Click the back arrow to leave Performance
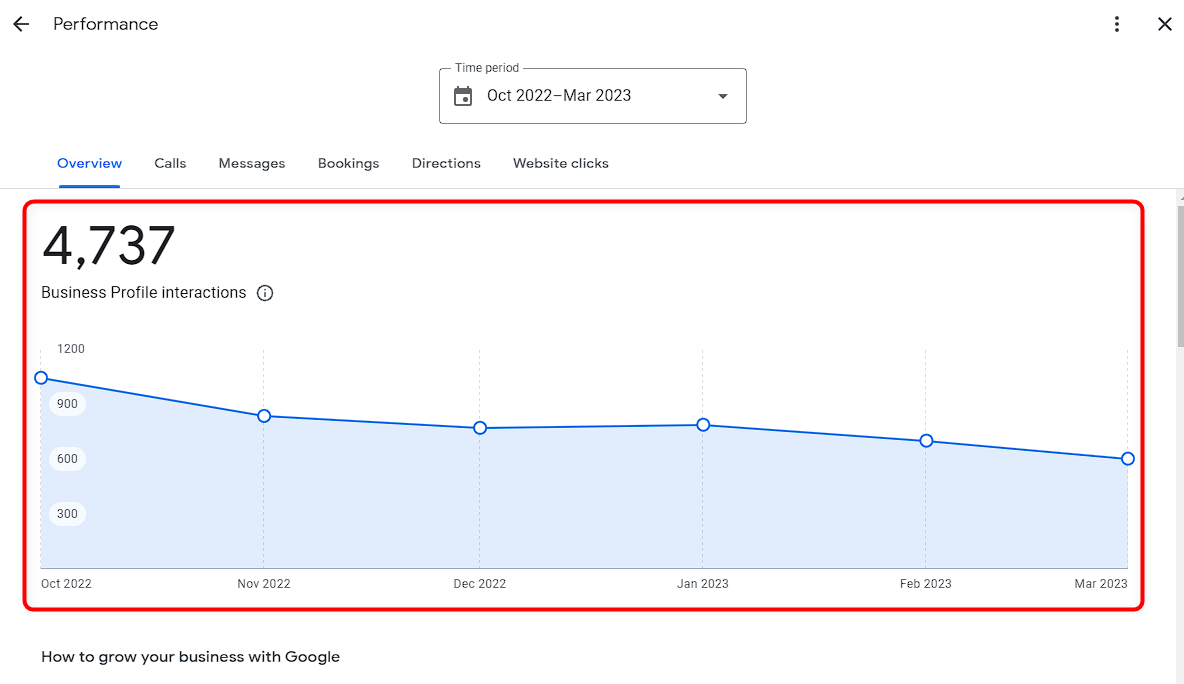The width and height of the screenshot is (1184, 684). click(21, 23)
